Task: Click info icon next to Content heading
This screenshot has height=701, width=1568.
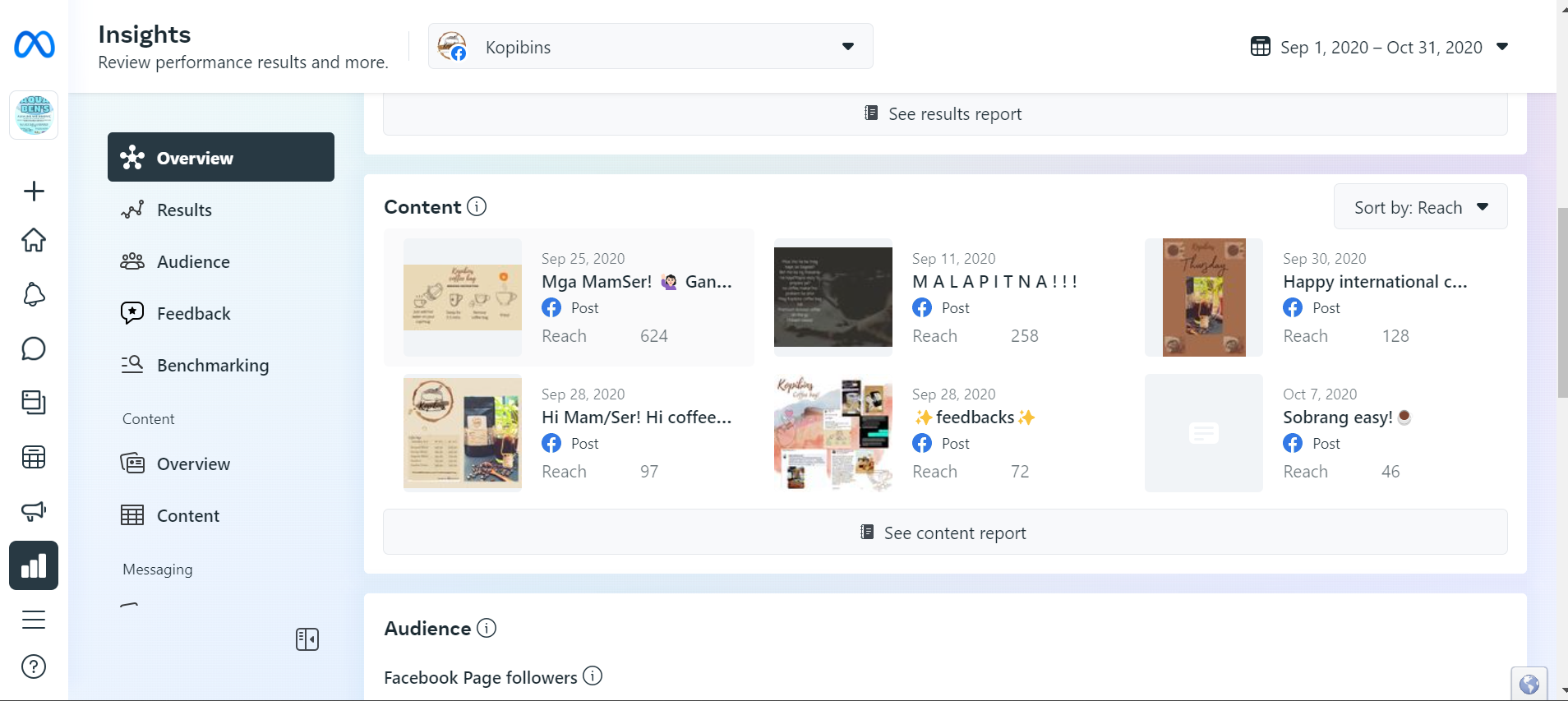Action: 477,206
